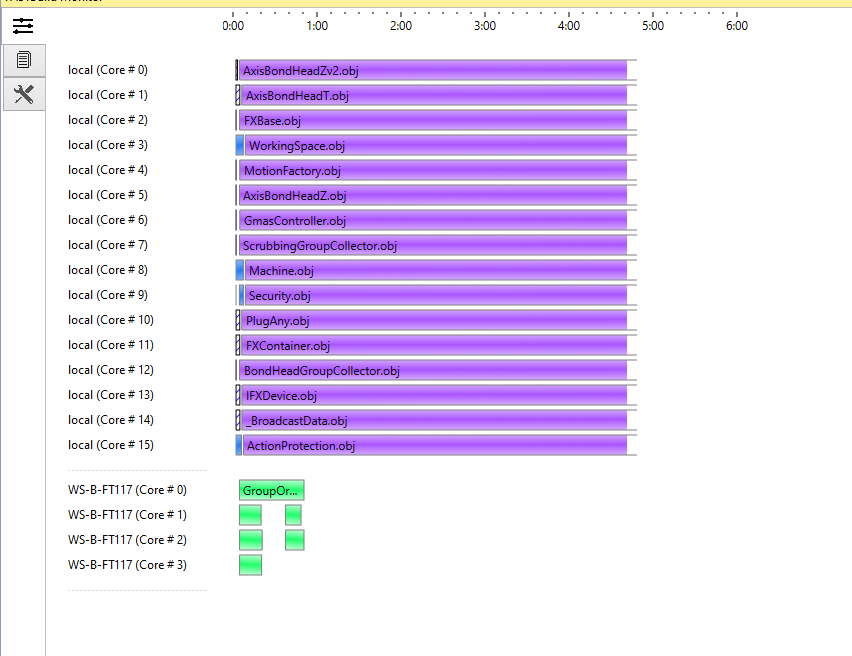Screen dimensions: 852x656
Task: Select the MotionFactory.obj build bar
Action: (430, 170)
